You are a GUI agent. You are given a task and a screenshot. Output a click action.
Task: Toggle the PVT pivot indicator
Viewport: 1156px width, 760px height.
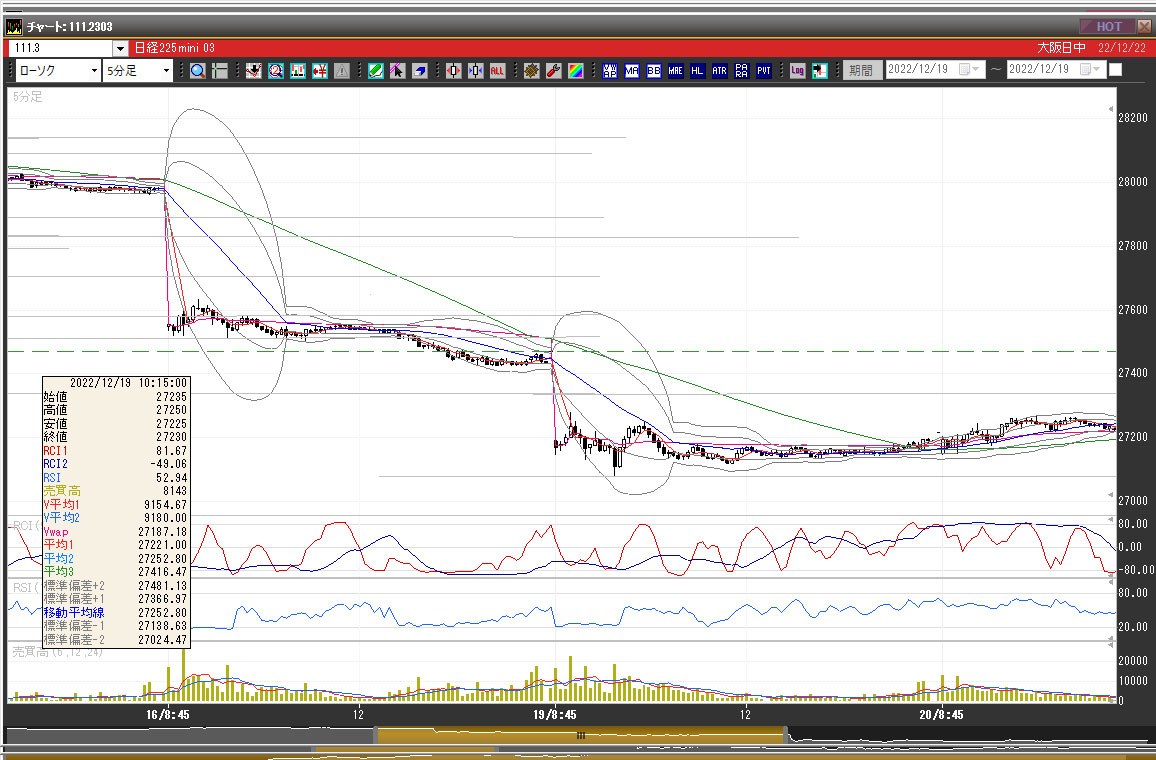coord(764,71)
